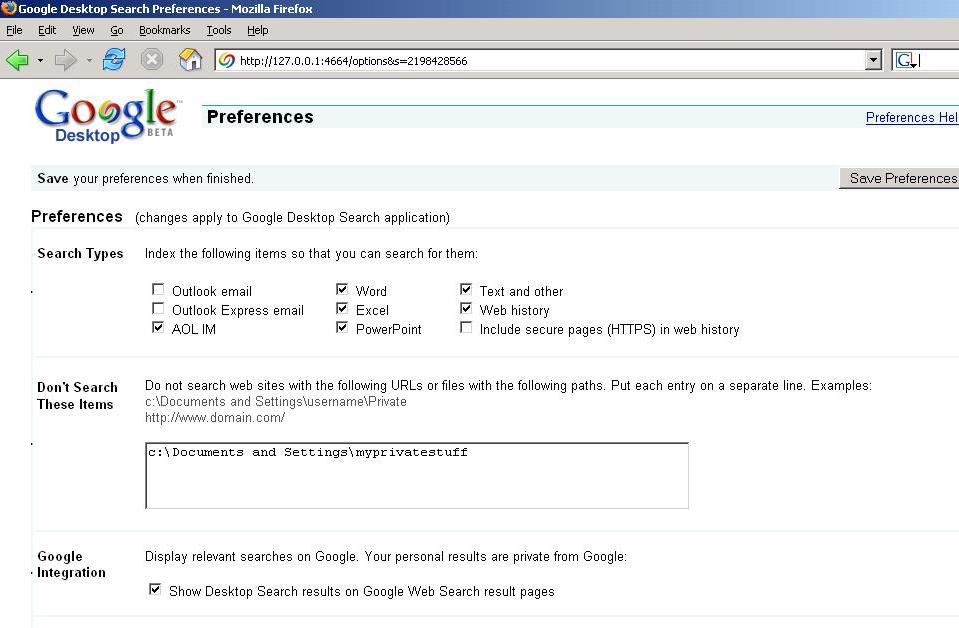
Task: Open the Forward button history dropdown
Action: coord(89,61)
